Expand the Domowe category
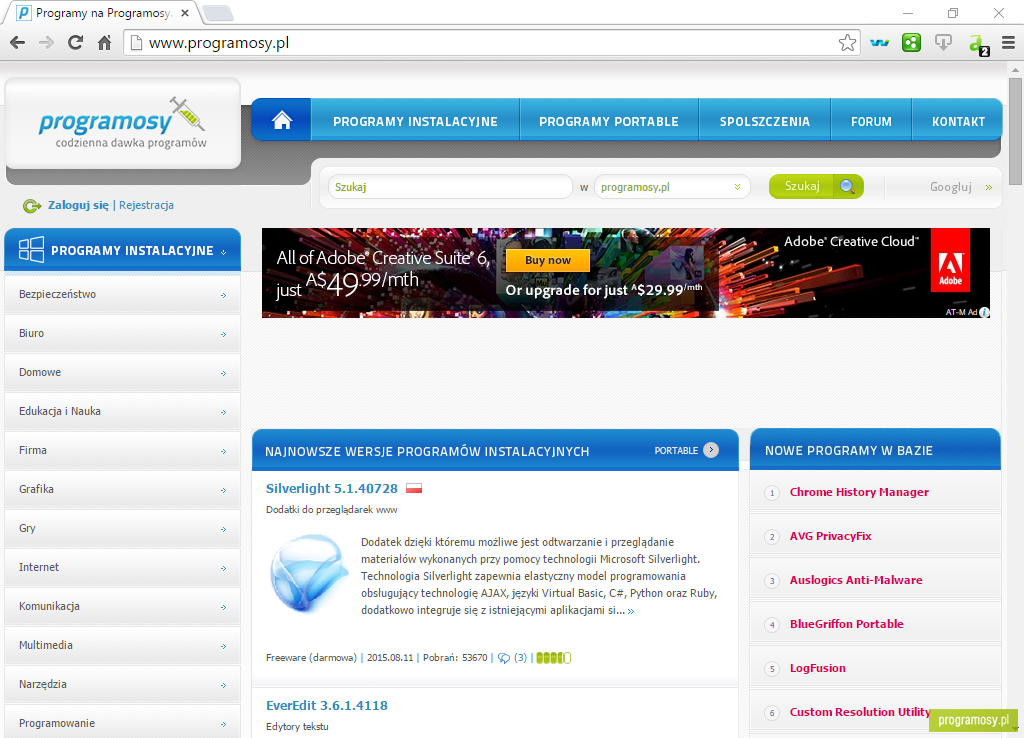This screenshot has width=1024, height=738. (x=122, y=372)
